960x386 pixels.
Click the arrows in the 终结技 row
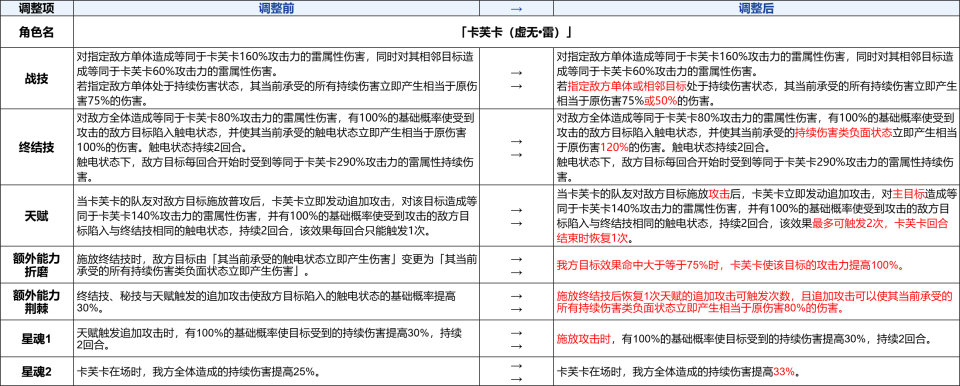coord(516,147)
